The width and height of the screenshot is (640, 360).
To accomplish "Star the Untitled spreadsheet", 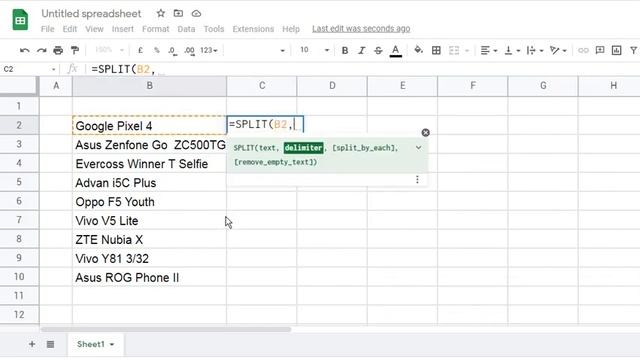I will click(x=161, y=13).
